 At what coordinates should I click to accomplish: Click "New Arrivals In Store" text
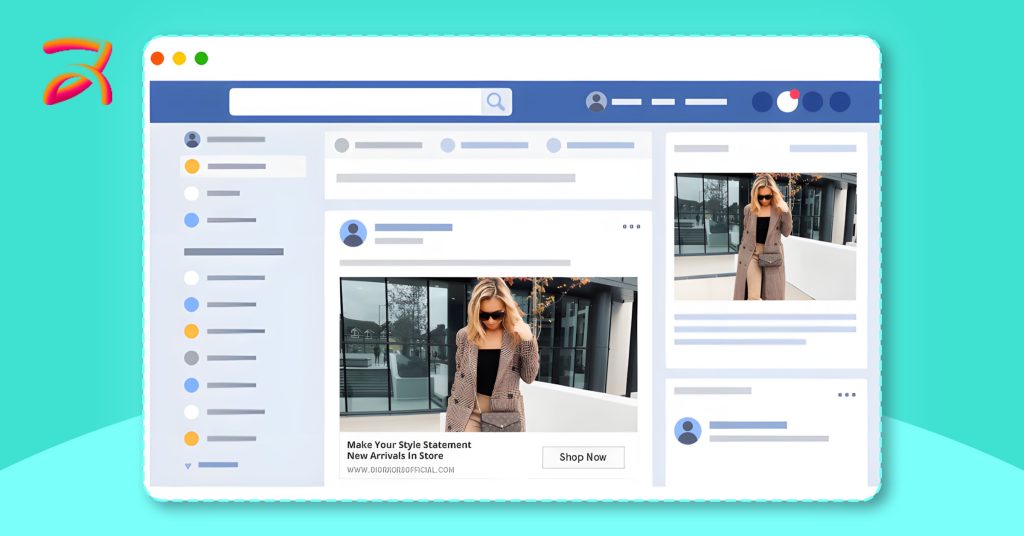click(395, 456)
